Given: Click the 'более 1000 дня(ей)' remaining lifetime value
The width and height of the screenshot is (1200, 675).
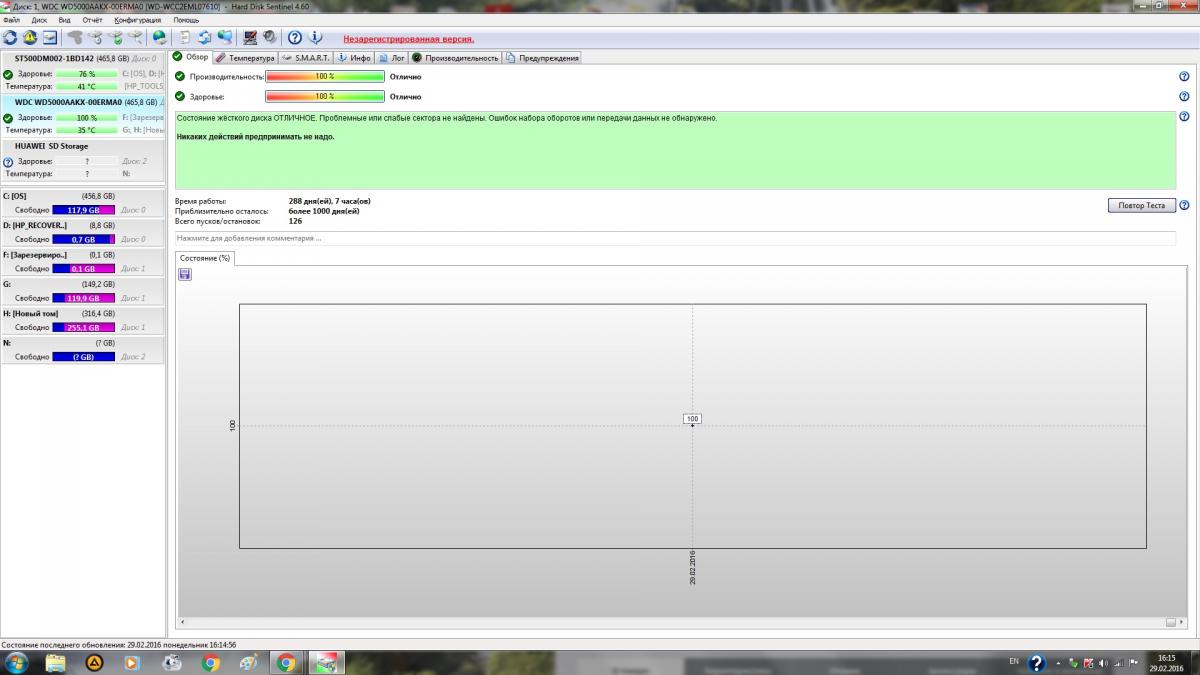Looking at the screenshot, I should click(x=323, y=211).
